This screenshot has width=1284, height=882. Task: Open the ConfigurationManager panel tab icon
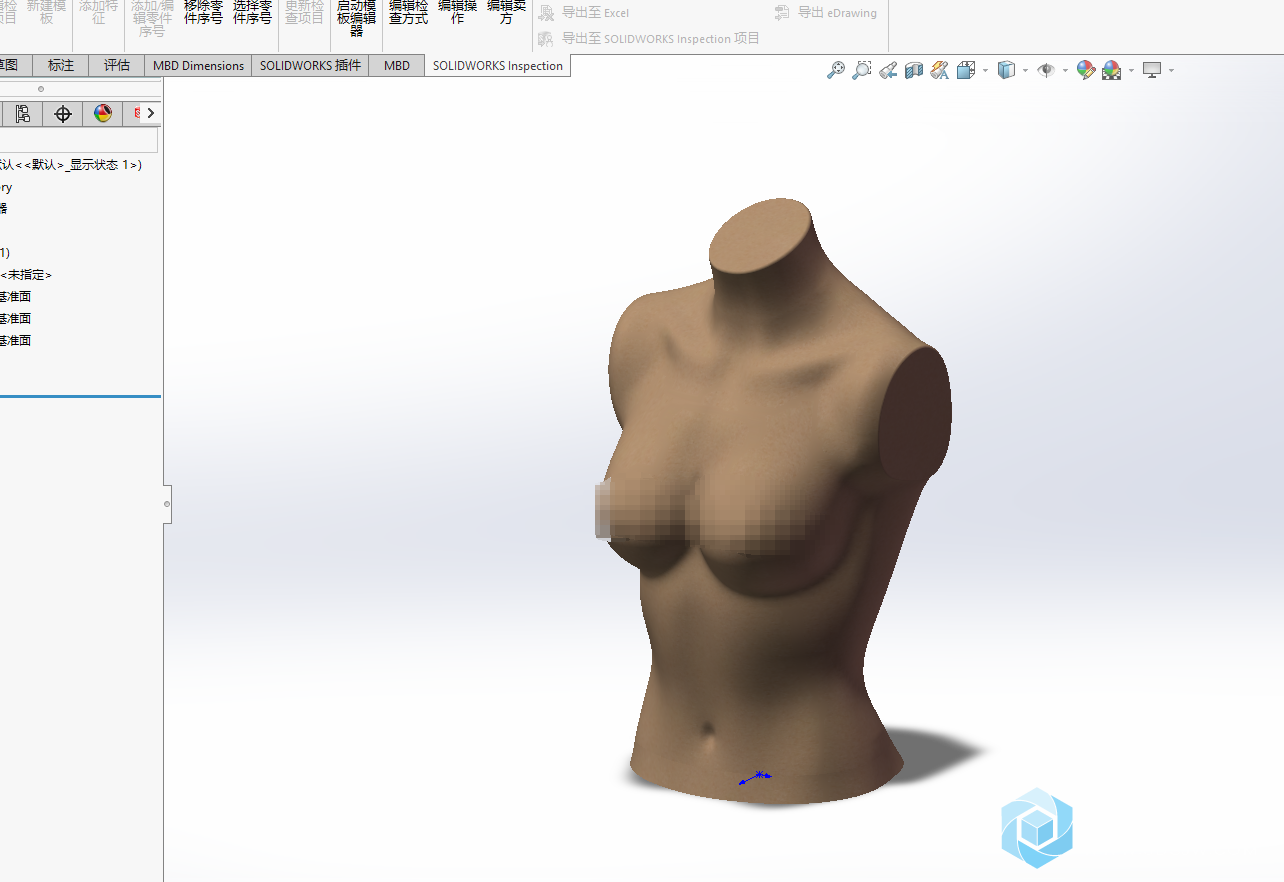[22, 113]
